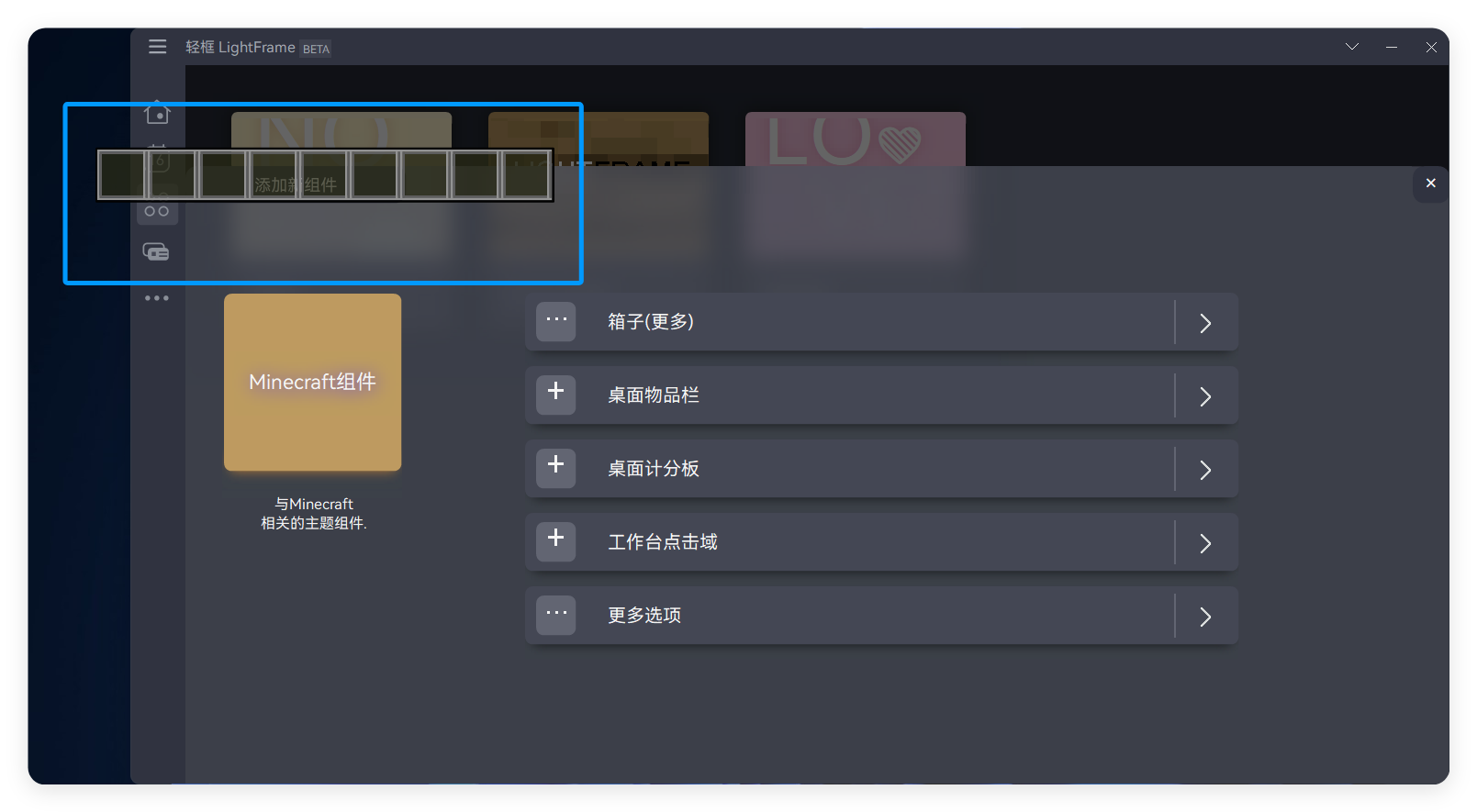The height and width of the screenshot is (812, 1477).
Task: Select the 更多选项 label
Action: (644, 616)
